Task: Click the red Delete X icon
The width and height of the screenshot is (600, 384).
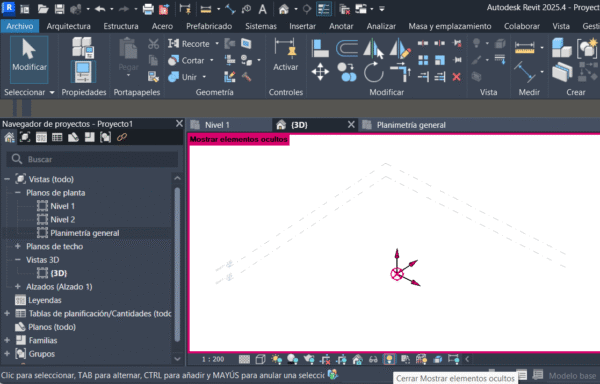Action: point(457,77)
